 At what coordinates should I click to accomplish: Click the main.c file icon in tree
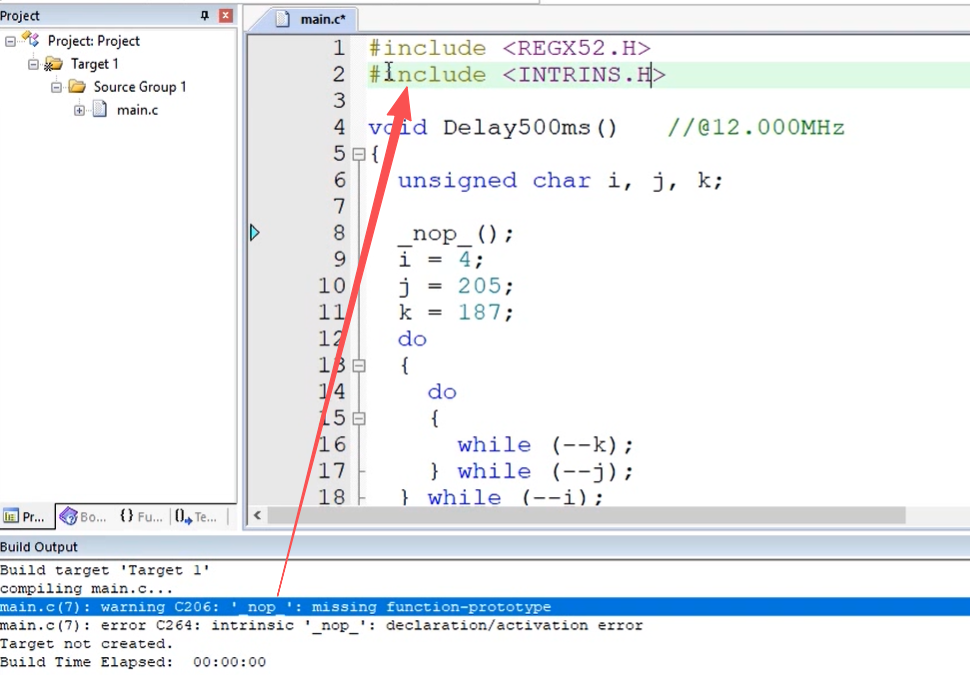click(100, 110)
